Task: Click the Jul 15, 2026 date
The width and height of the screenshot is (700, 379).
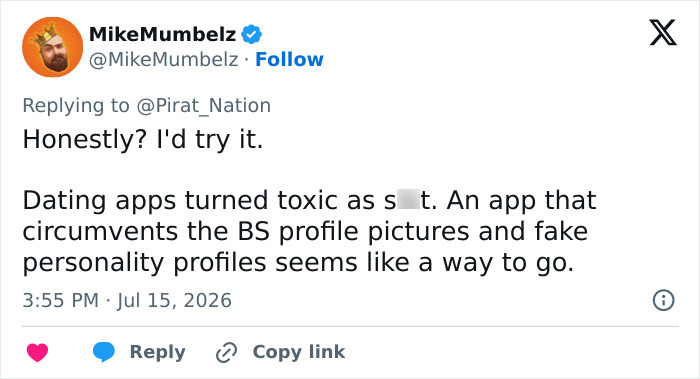Action: [x=175, y=300]
